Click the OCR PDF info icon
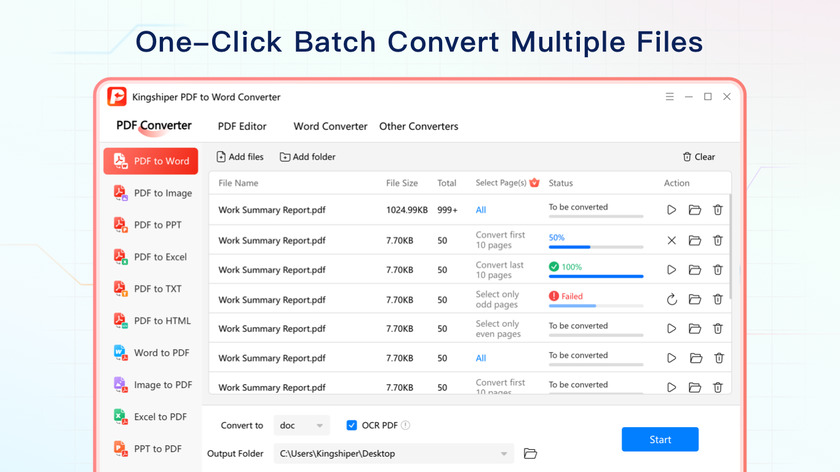The height and width of the screenshot is (472, 840). click(x=406, y=425)
